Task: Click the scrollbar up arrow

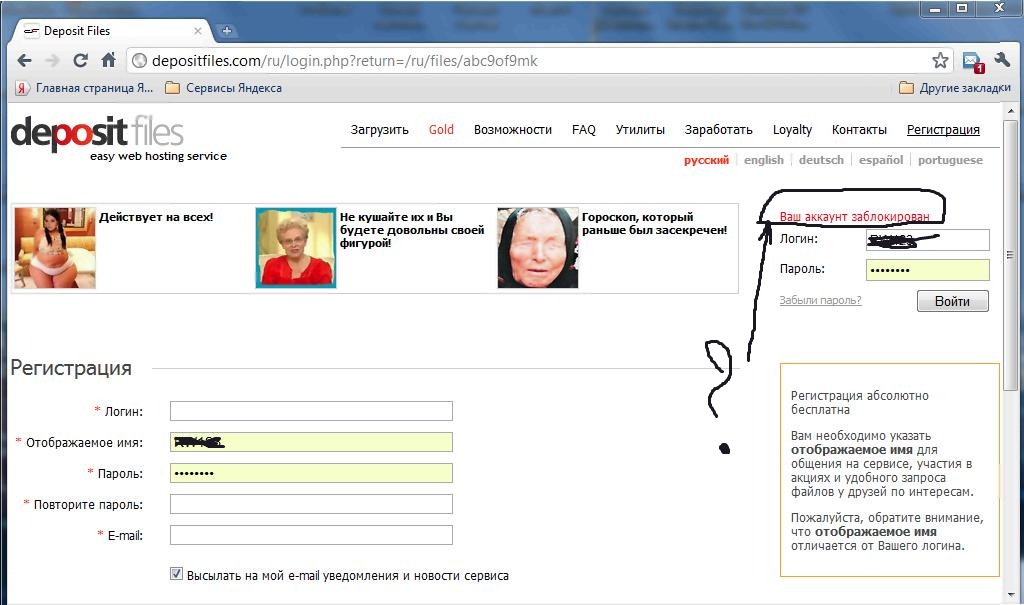Action: click(1010, 109)
